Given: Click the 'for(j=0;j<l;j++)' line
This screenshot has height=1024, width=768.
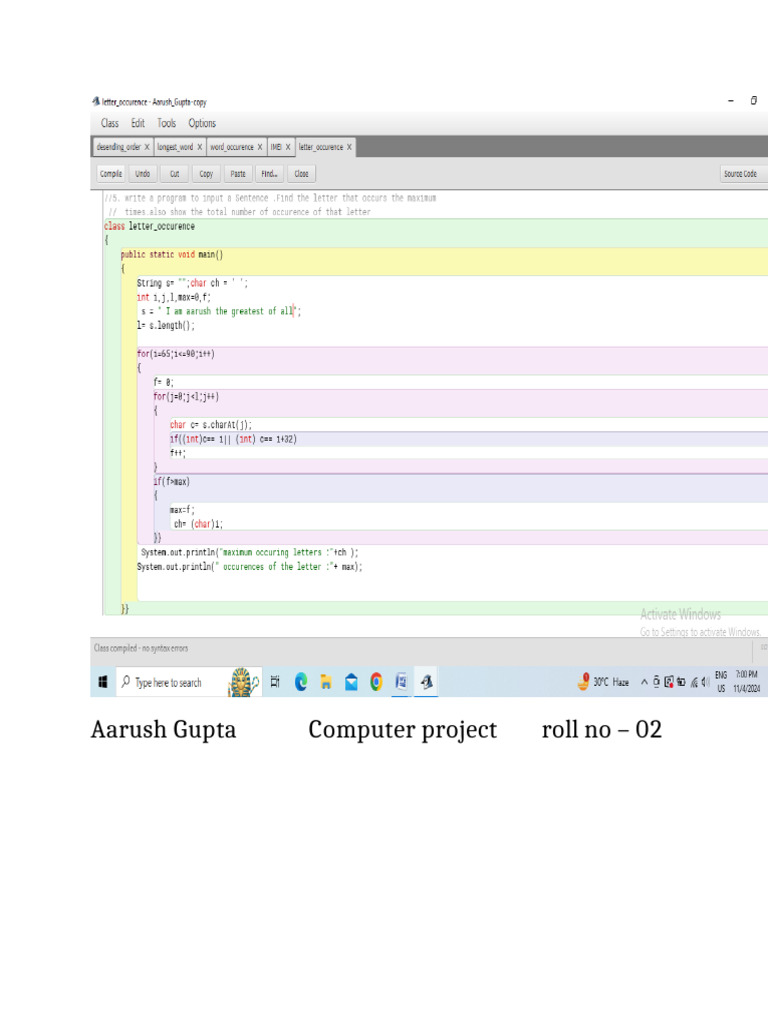Looking at the screenshot, I should click(186, 396).
